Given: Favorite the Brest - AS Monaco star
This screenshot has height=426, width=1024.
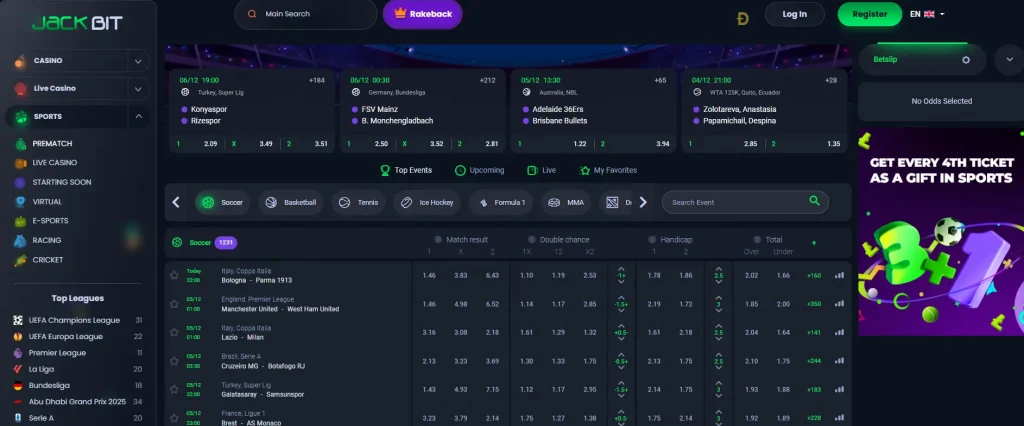Looking at the screenshot, I should (x=174, y=418).
